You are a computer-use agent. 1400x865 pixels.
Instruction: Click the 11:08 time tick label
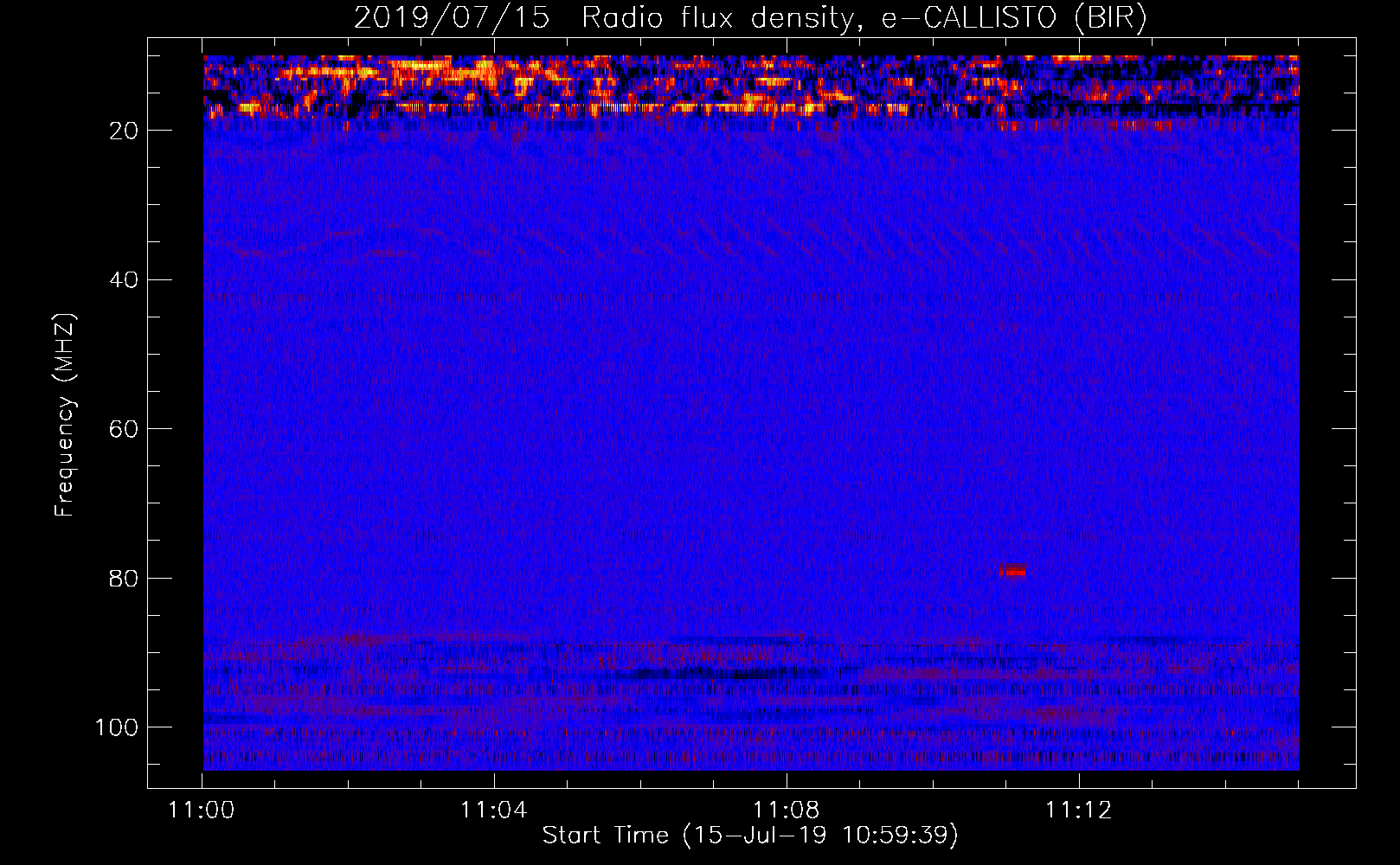(x=787, y=811)
